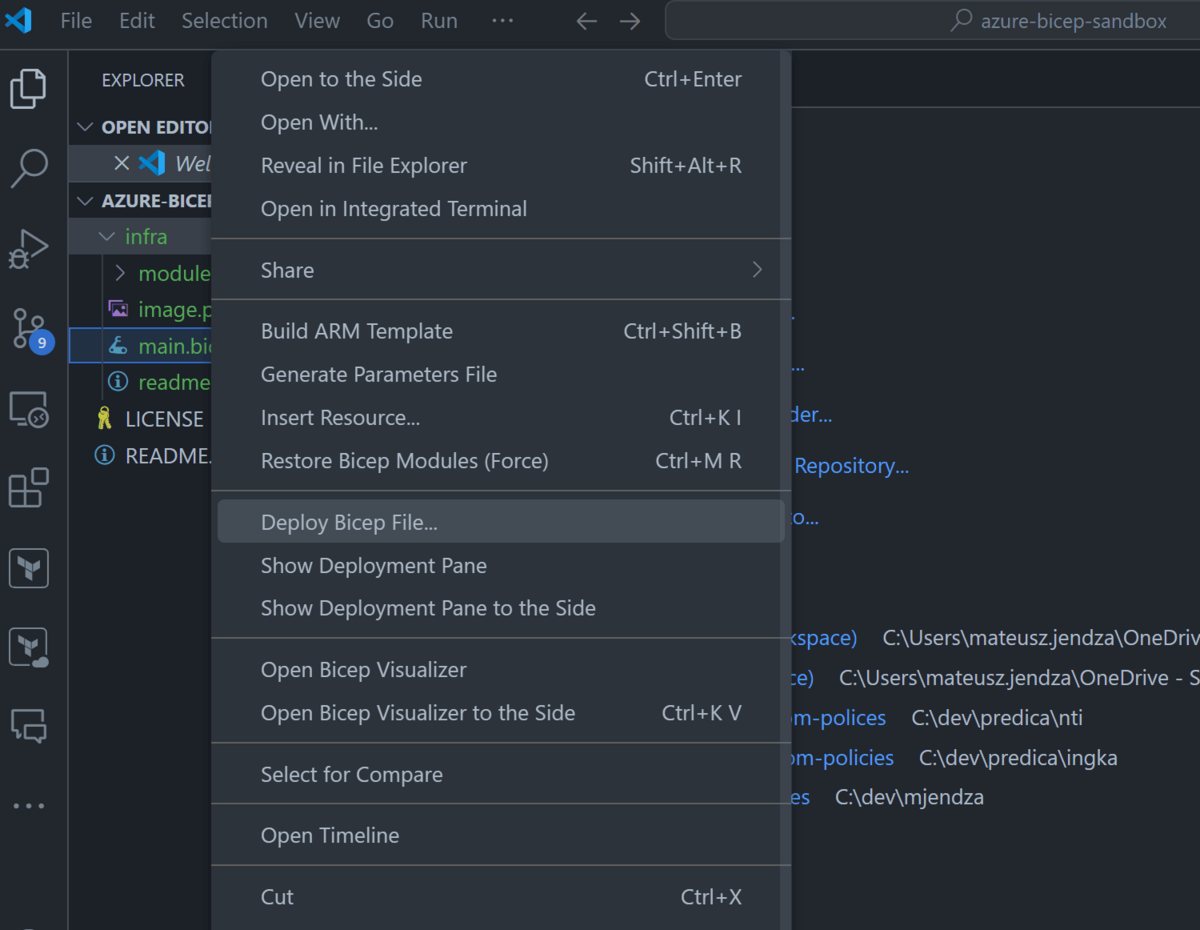1200x930 pixels.
Task: Click the navigate back arrow
Action: (x=587, y=21)
